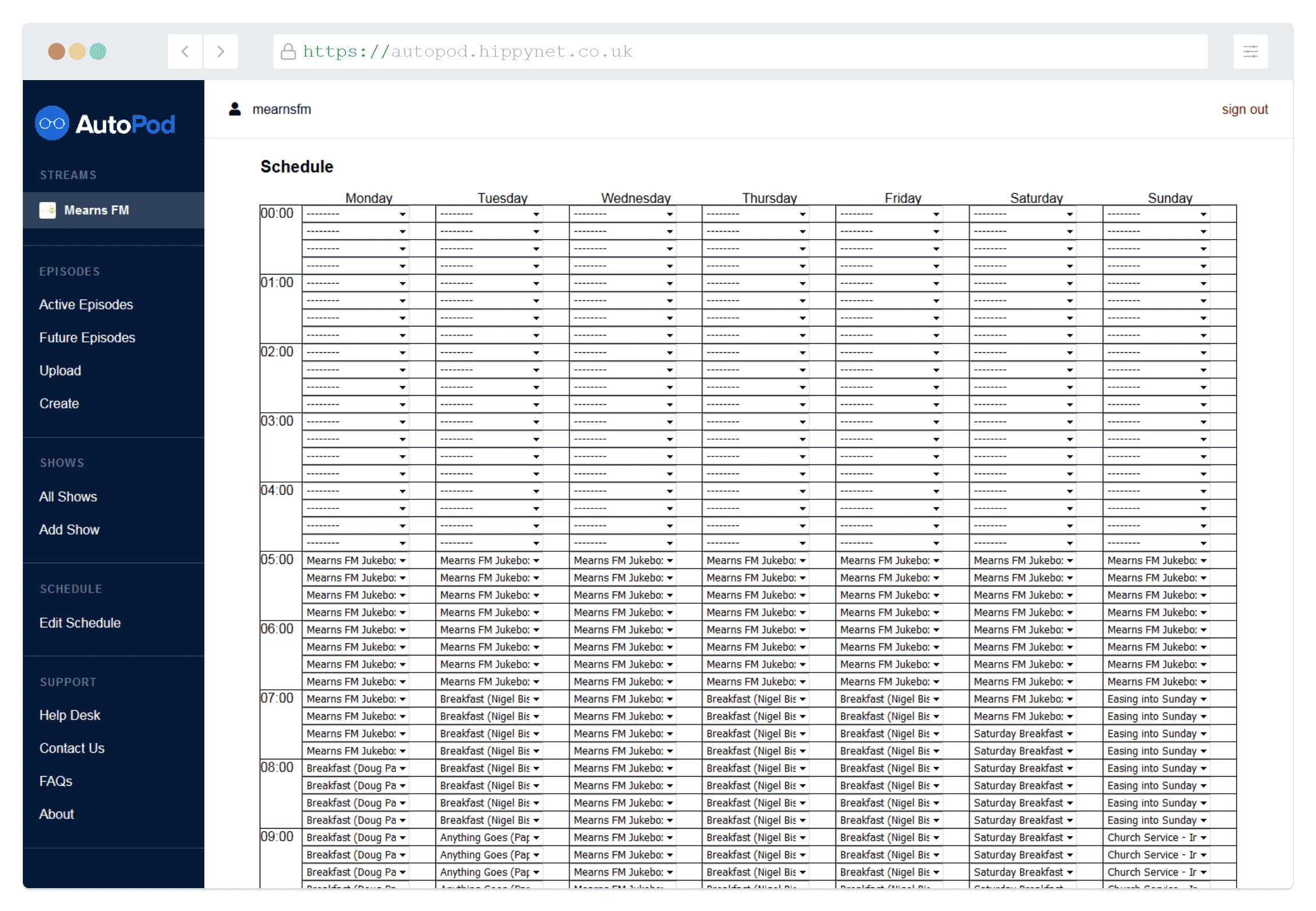Click the mearnsfm username
1316x911 pixels.
[282, 109]
